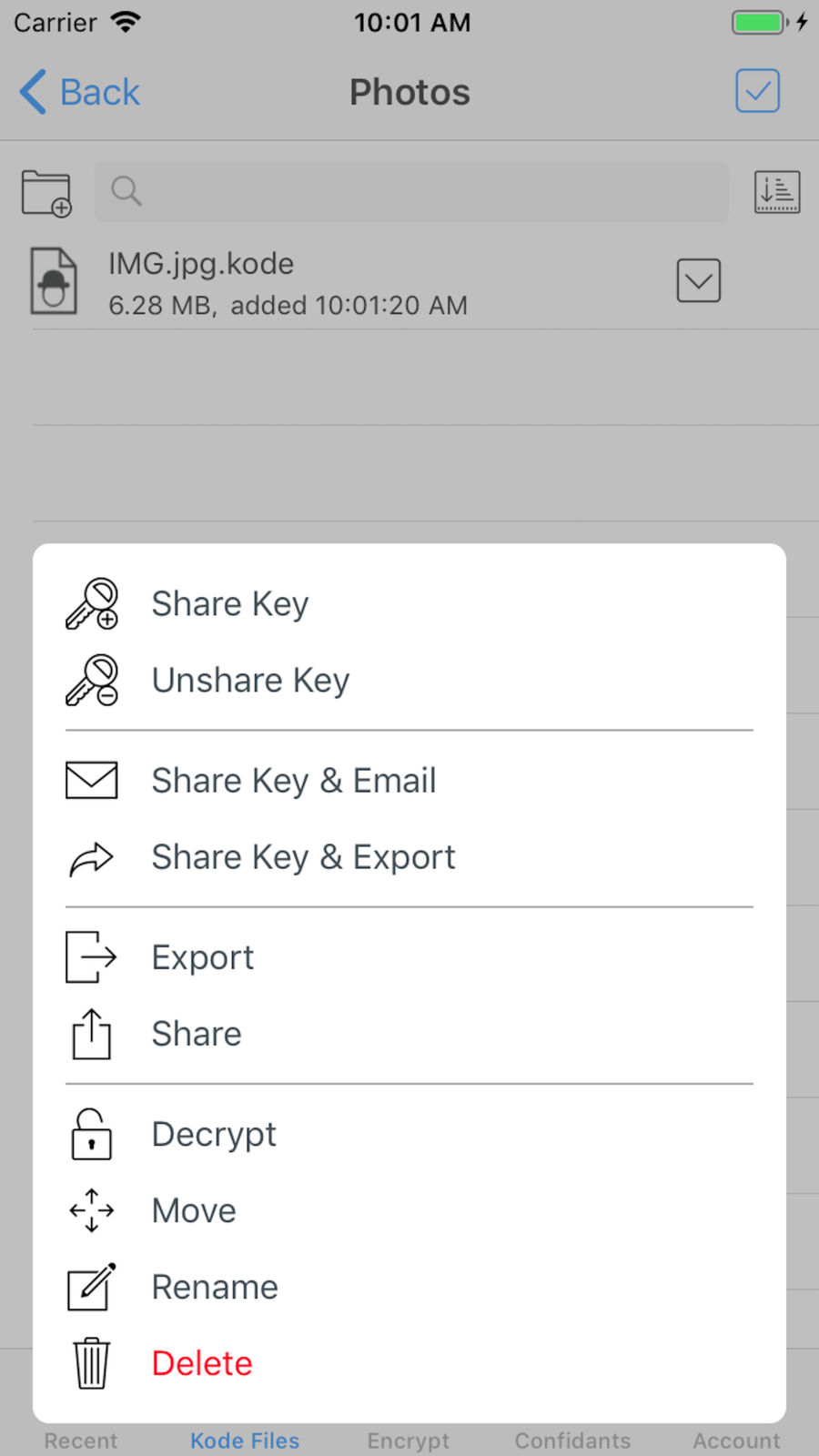The image size is (819, 1456).
Task: Toggle the select-mode checkmark in the header
Action: pyautogui.click(x=757, y=91)
